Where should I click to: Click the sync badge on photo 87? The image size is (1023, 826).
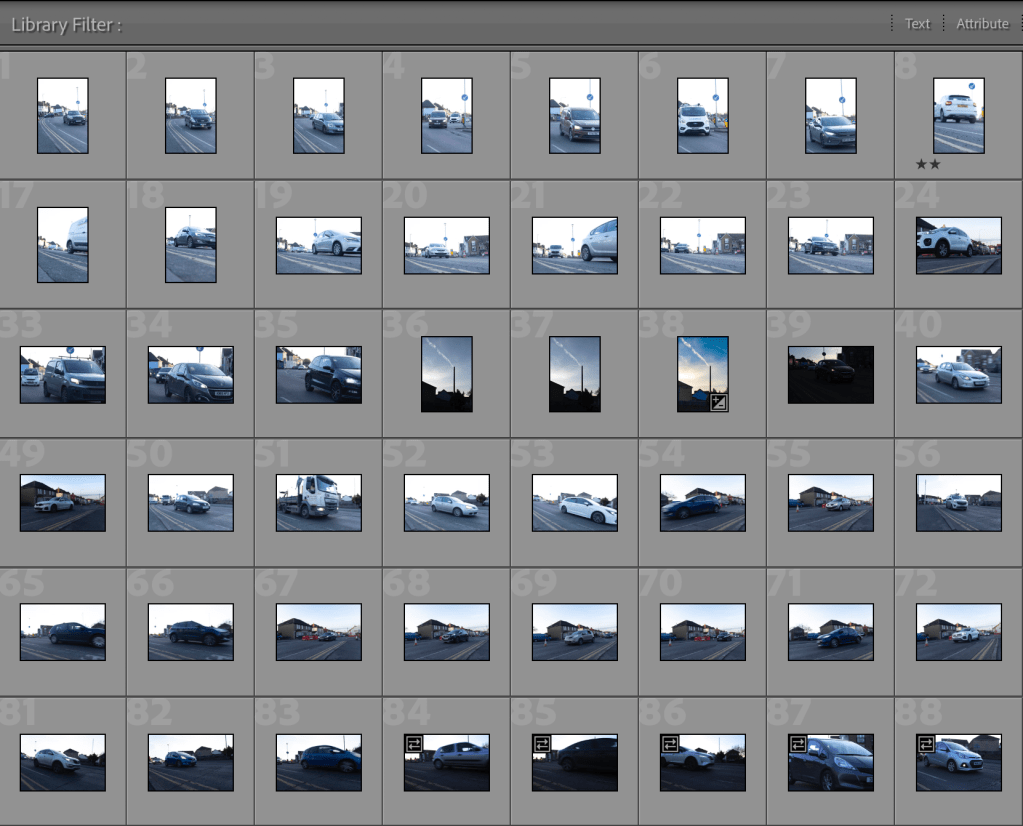click(797, 744)
